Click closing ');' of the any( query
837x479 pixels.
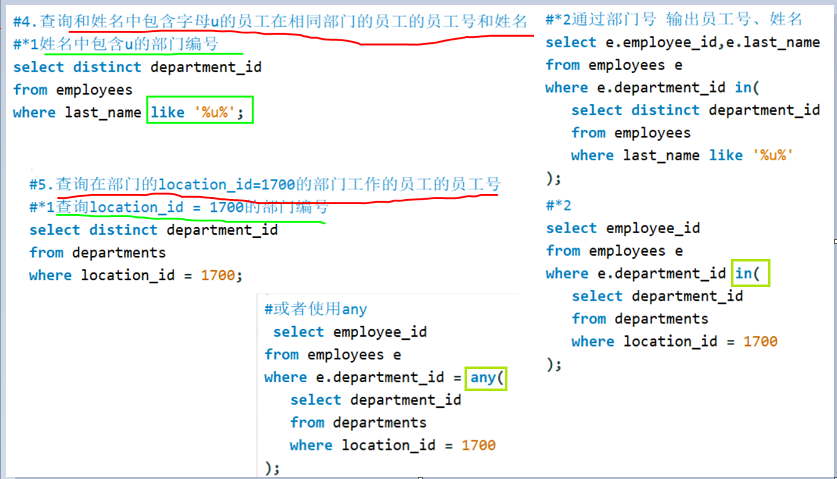(272, 468)
